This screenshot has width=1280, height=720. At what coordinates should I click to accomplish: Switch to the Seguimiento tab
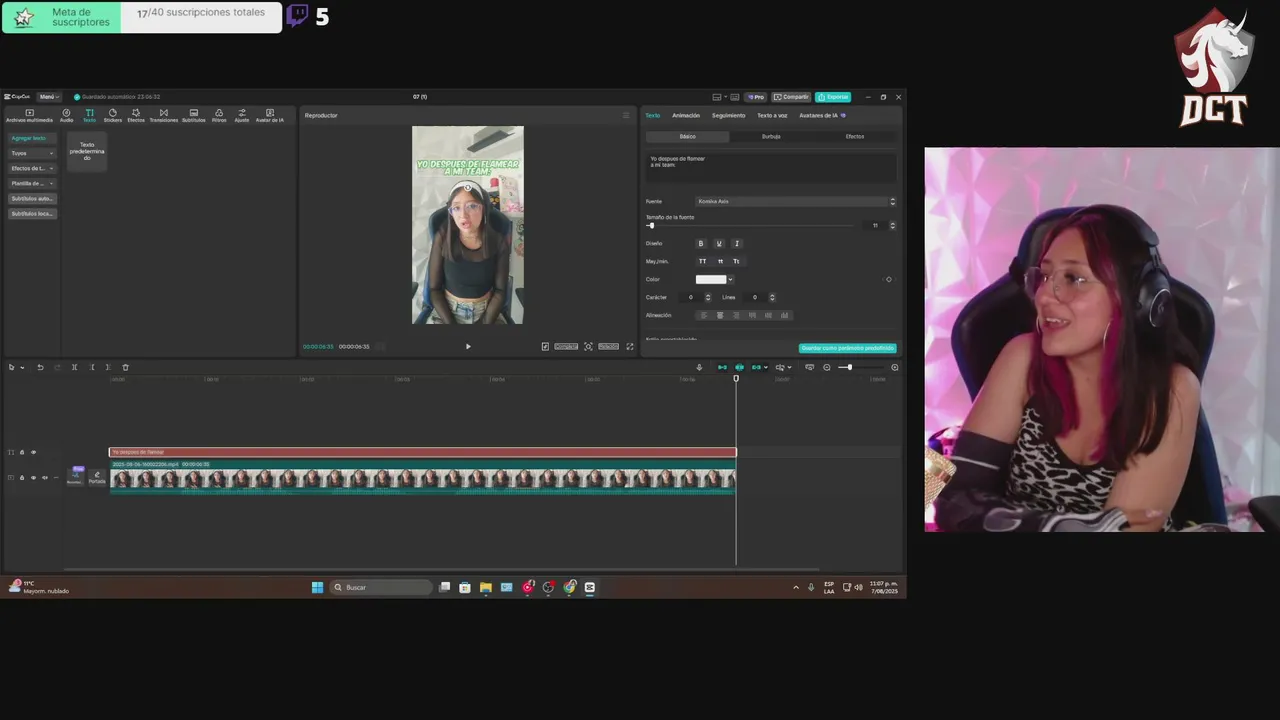click(728, 115)
